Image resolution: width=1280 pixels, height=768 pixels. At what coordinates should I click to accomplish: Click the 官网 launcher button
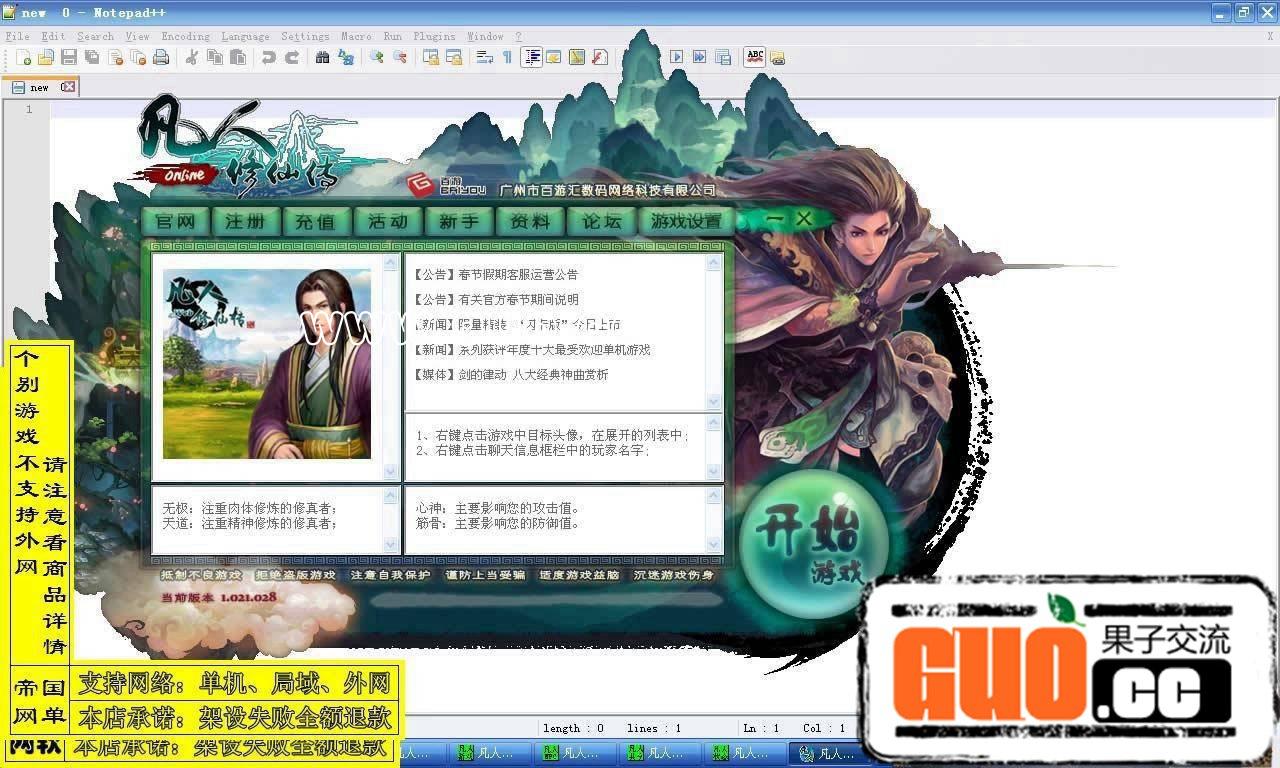pyautogui.click(x=175, y=221)
